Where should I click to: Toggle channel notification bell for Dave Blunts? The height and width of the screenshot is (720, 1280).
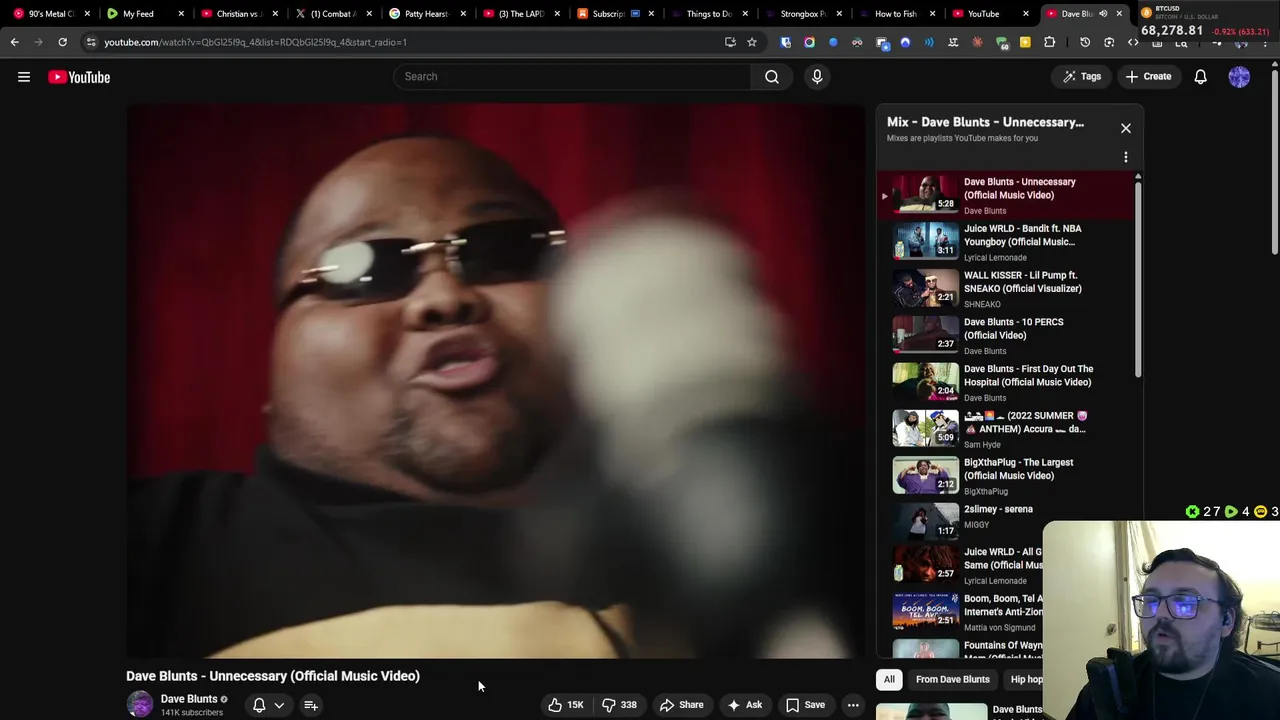tap(259, 705)
